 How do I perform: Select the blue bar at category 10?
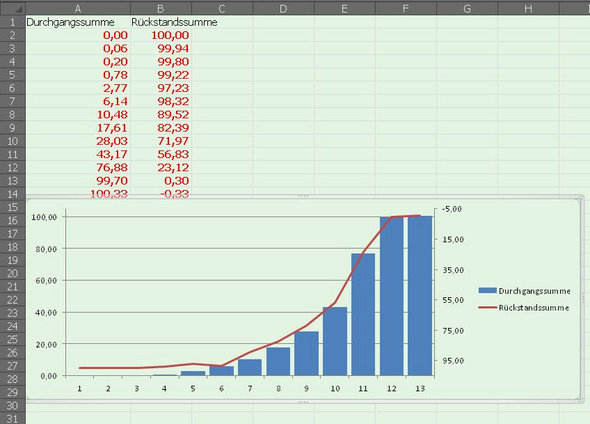335,341
